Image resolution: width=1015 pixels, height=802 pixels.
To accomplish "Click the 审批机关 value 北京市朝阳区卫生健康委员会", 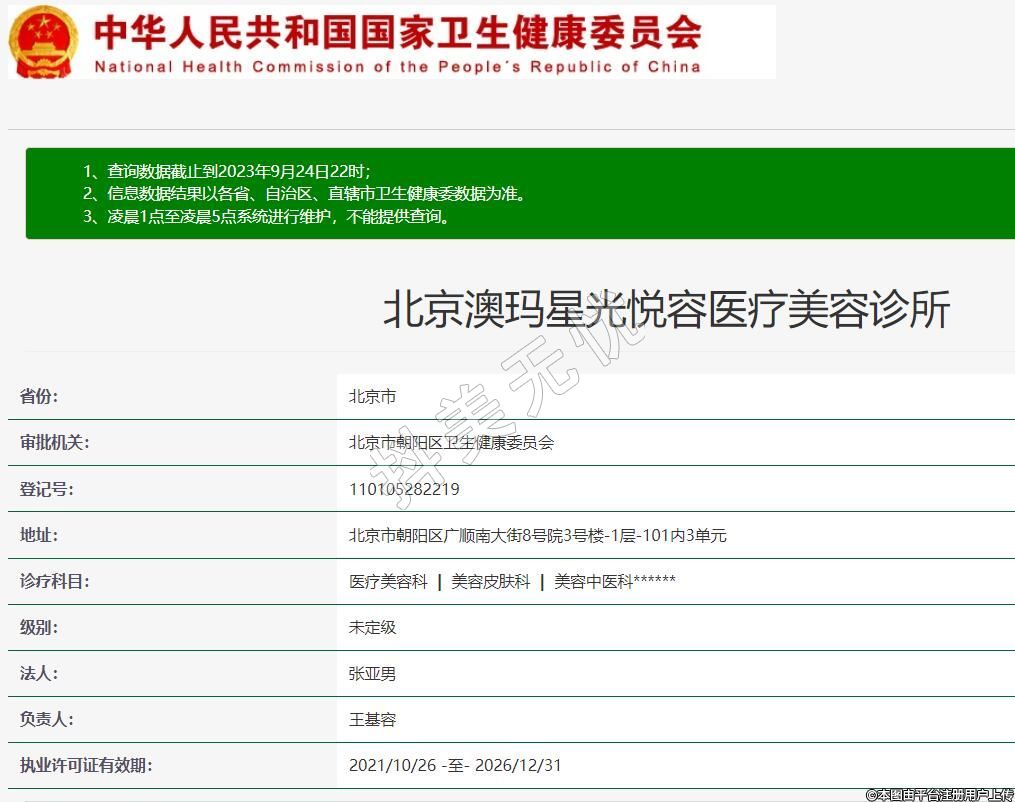I will (451, 442).
